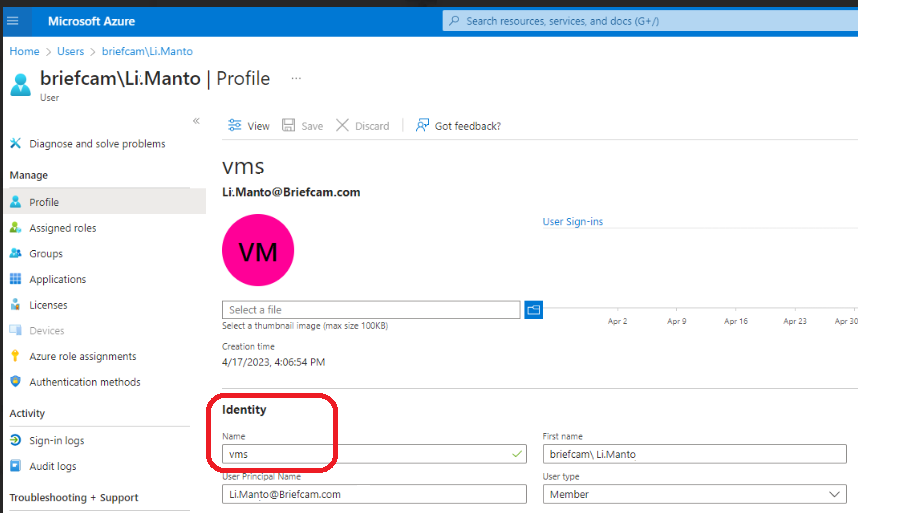Go to Users breadcrumb link
902x513 pixels.
tap(70, 51)
